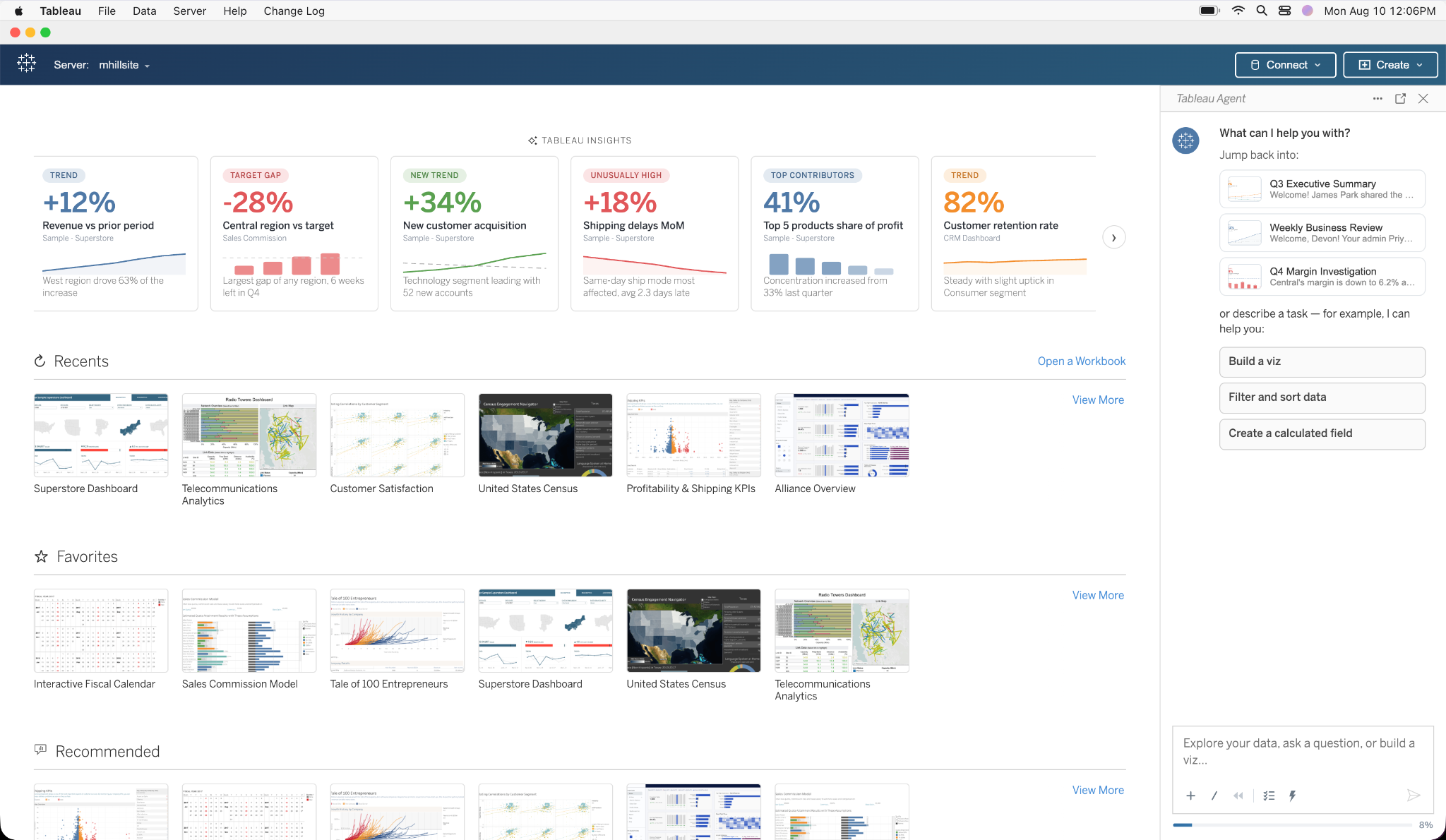Screen dimensions: 1446x840
Task: Click the slash command icon in agent input
Action: 1214,796
